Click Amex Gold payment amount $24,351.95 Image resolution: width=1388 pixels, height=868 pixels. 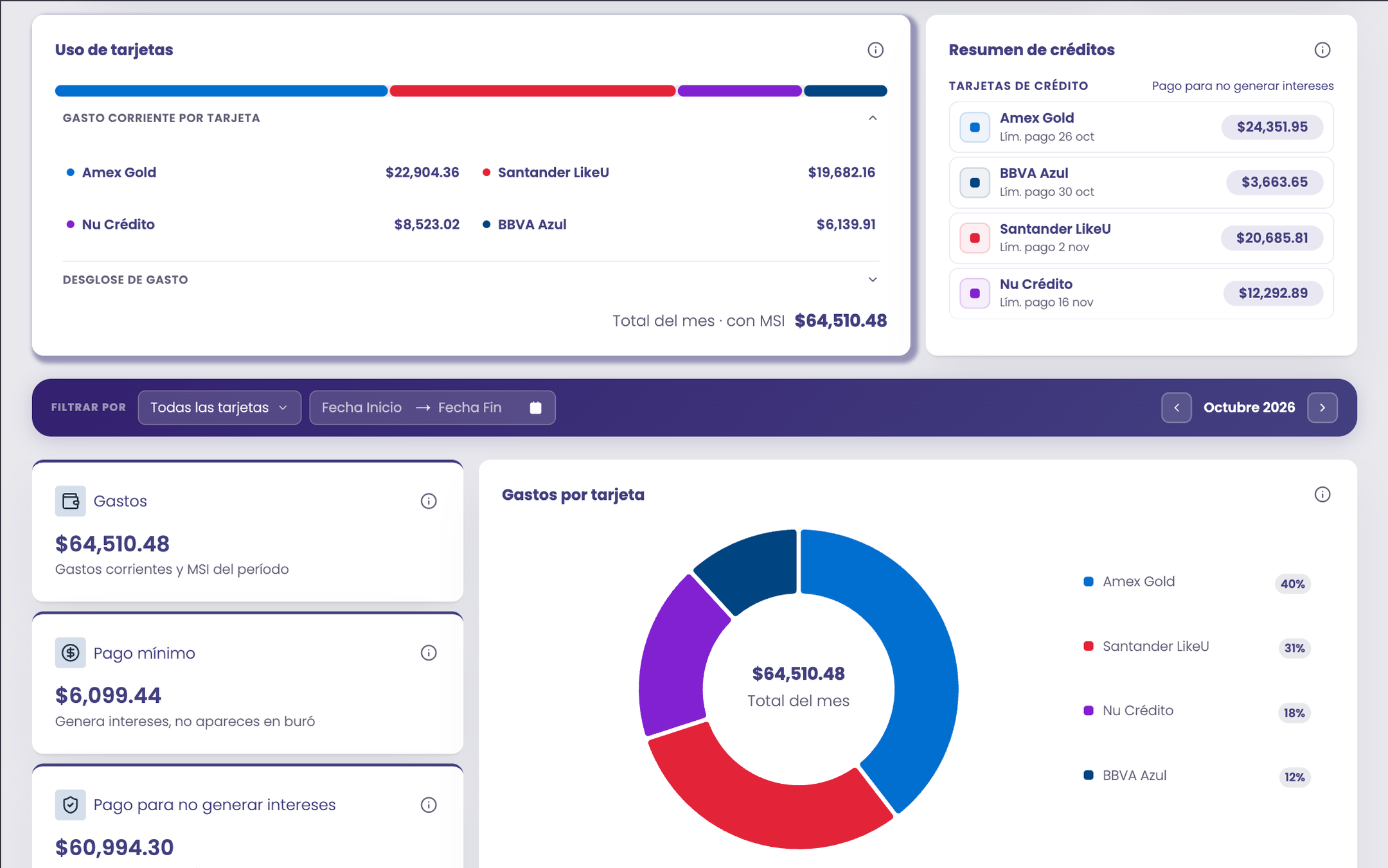(x=1272, y=127)
